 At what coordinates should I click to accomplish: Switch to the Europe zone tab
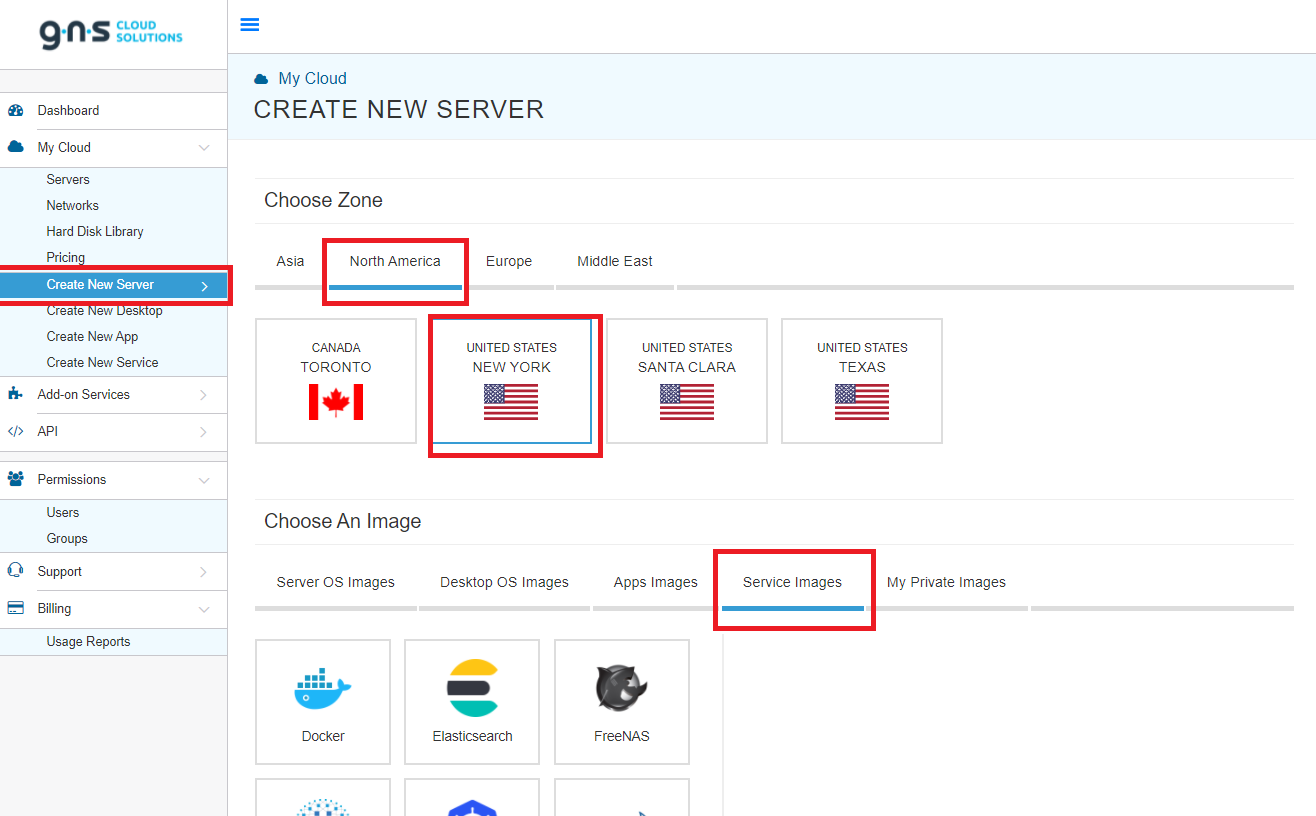coord(509,261)
